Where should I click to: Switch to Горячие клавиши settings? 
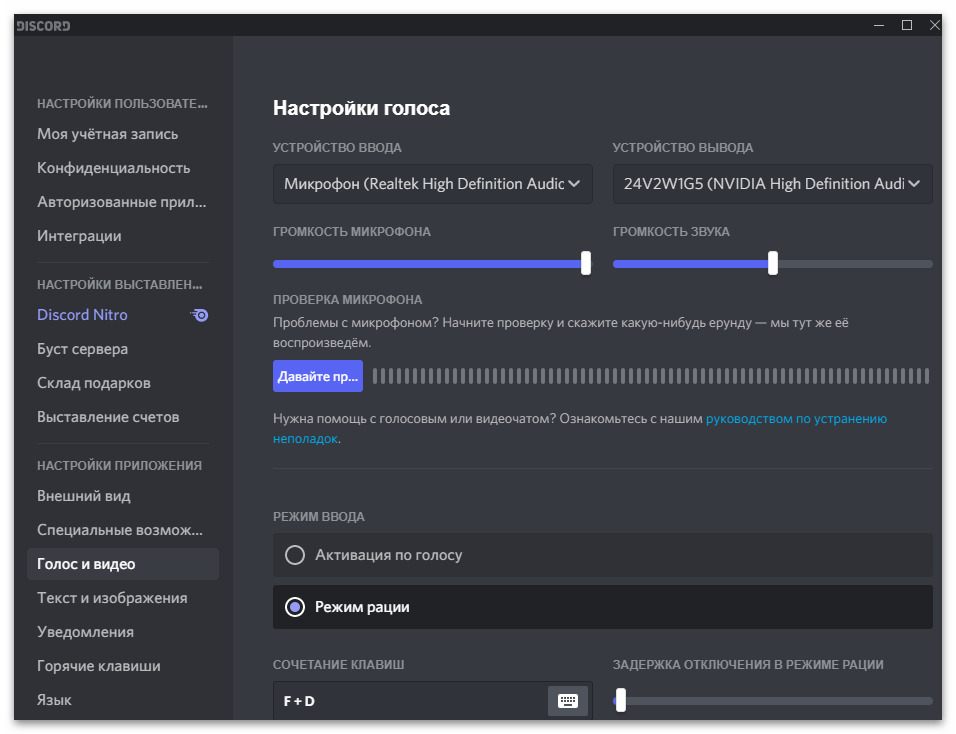click(x=98, y=666)
